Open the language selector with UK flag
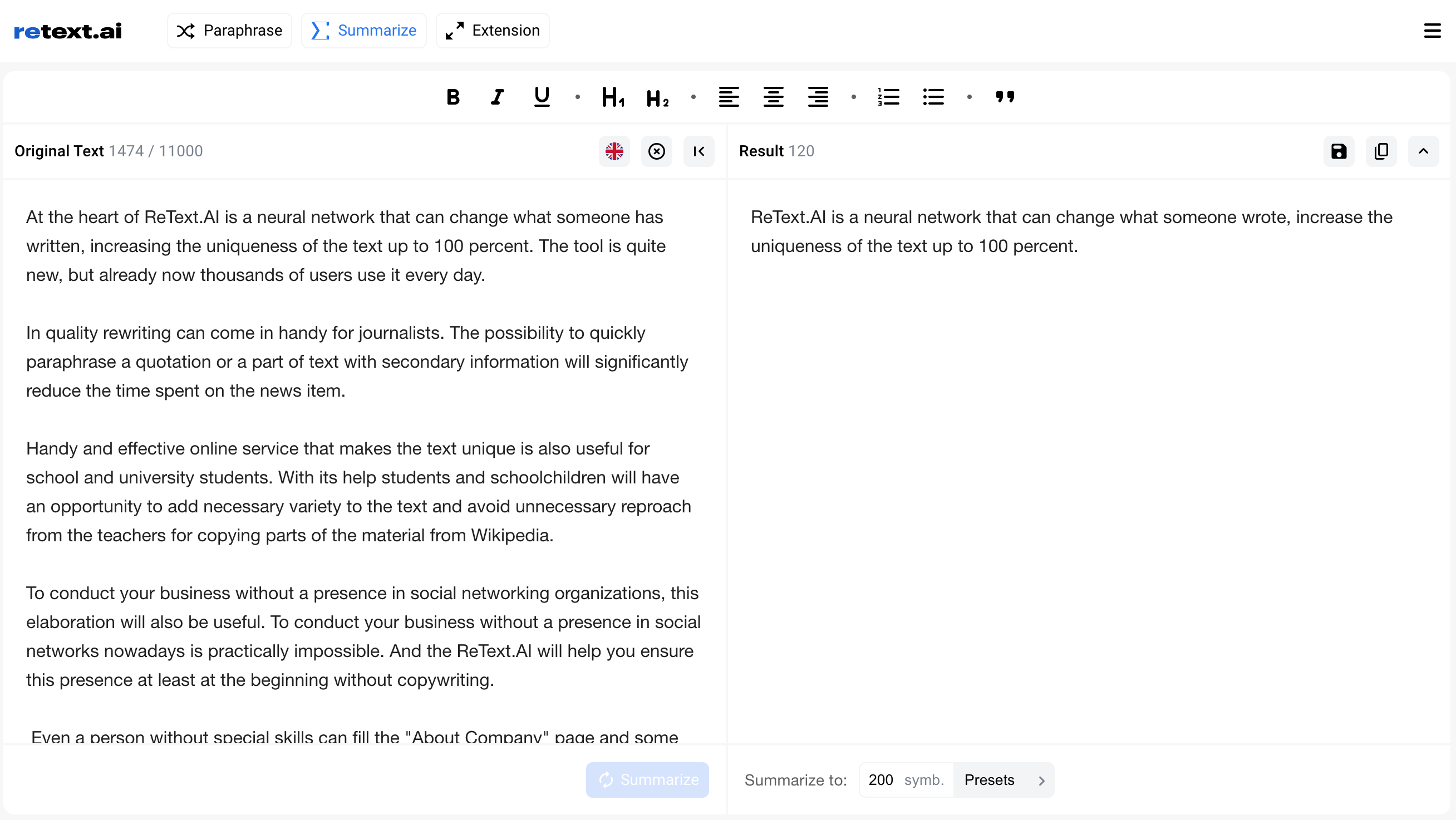 coord(614,151)
